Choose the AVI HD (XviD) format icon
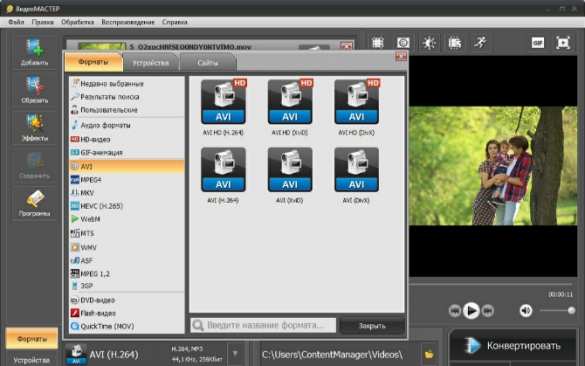Image resolution: width=585 pixels, height=366 pixels. pyautogui.click(x=290, y=102)
